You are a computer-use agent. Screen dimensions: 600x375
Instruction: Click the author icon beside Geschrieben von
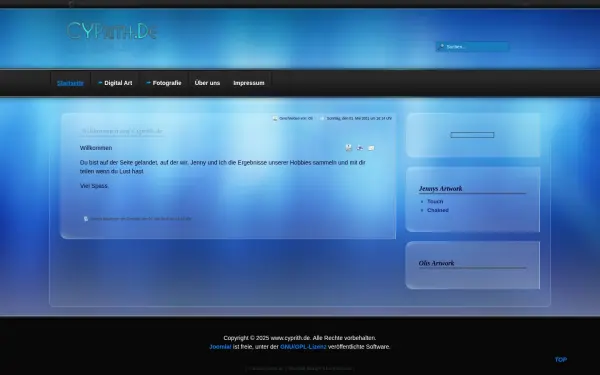pyautogui.click(x=275, y=118)
